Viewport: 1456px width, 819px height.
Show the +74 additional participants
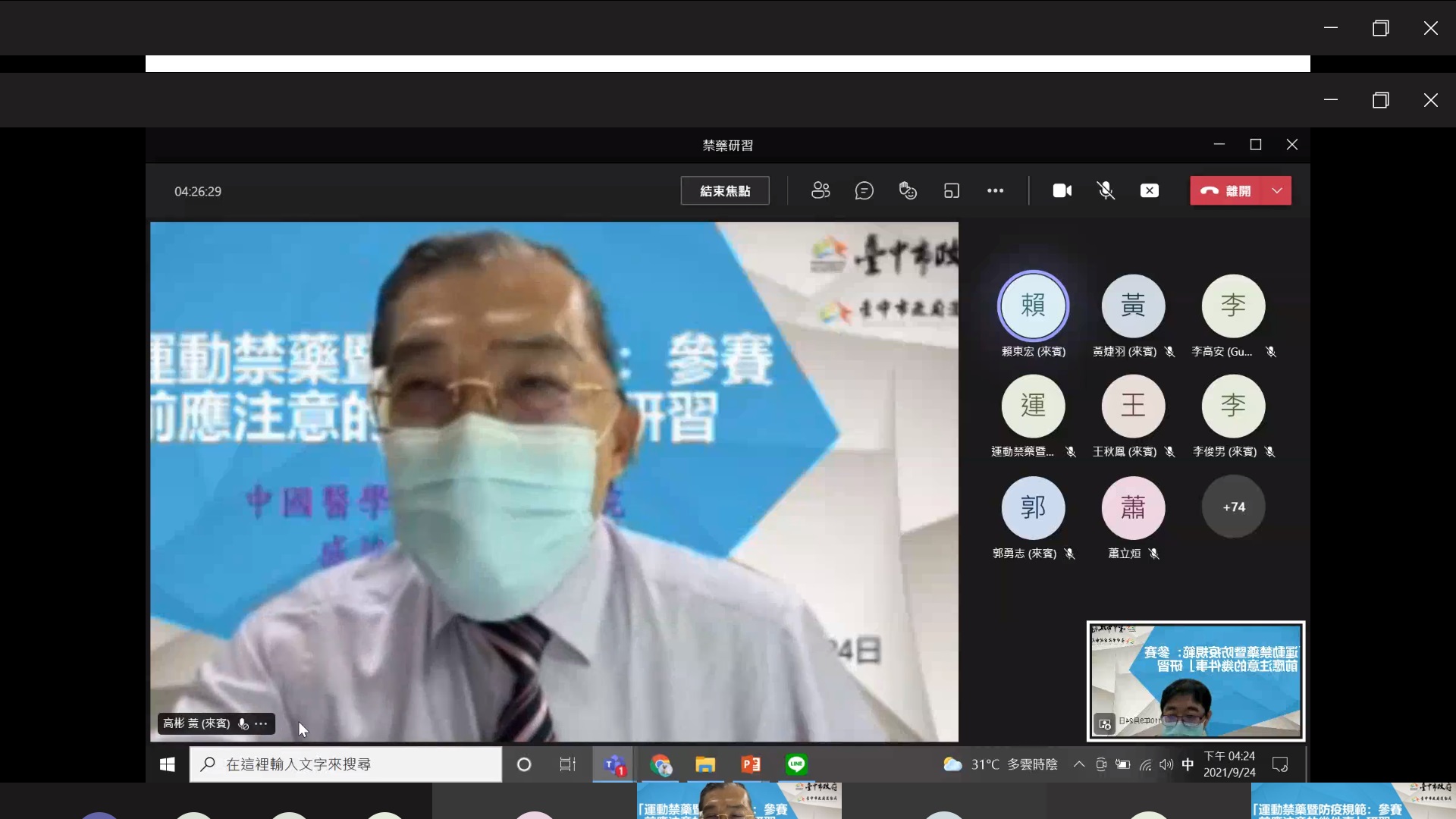tap(1233, 507)
